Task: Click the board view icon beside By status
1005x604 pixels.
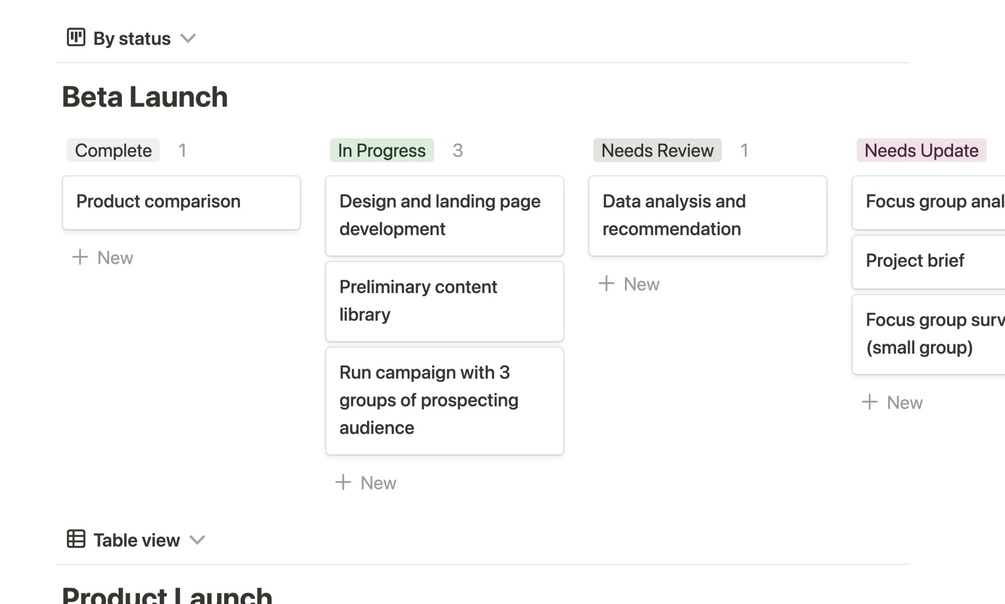Action: tap(76, 38)
